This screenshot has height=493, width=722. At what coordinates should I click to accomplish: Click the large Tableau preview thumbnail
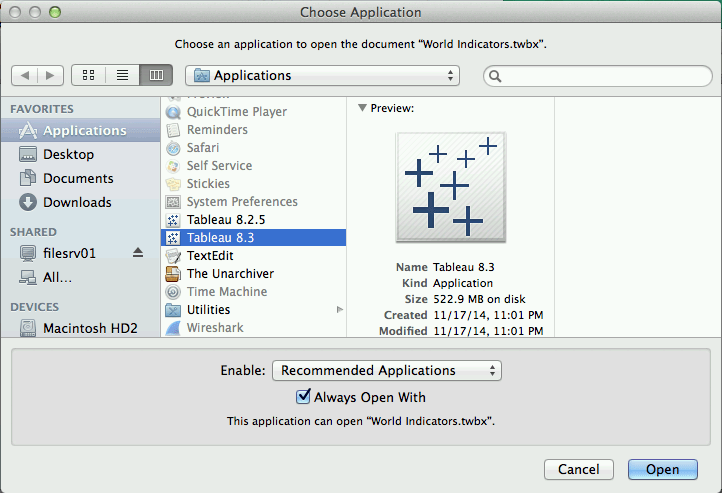(450, 187)
